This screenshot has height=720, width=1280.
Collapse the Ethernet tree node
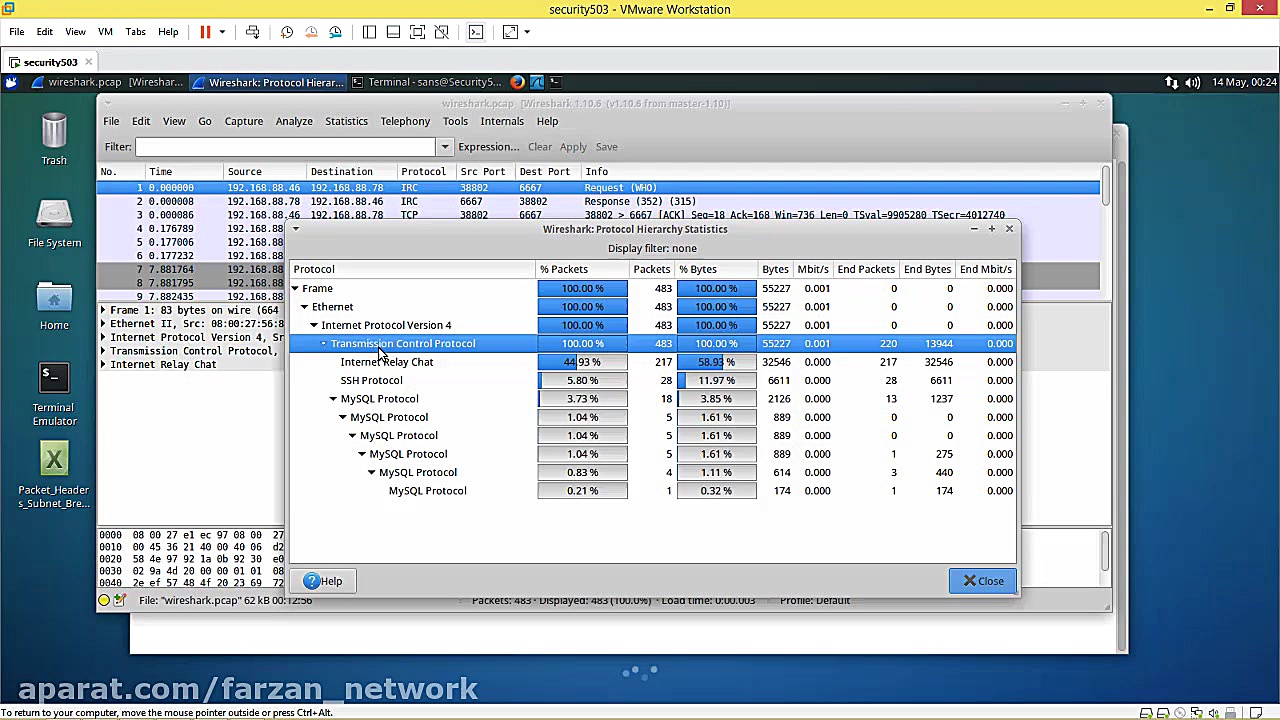point(305,307)
